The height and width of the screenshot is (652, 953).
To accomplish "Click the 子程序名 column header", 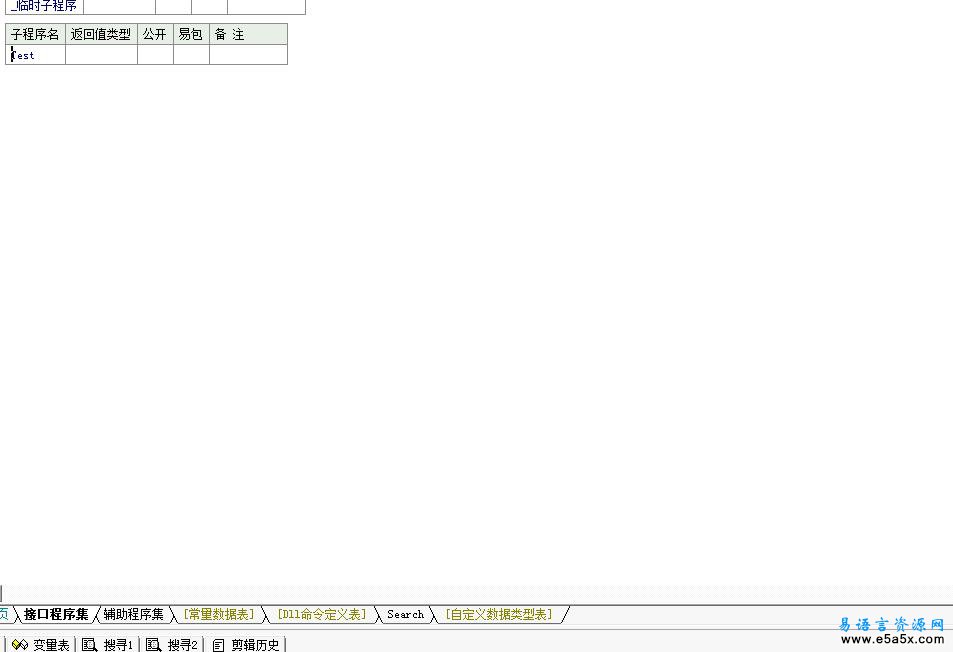I will 35,34.
